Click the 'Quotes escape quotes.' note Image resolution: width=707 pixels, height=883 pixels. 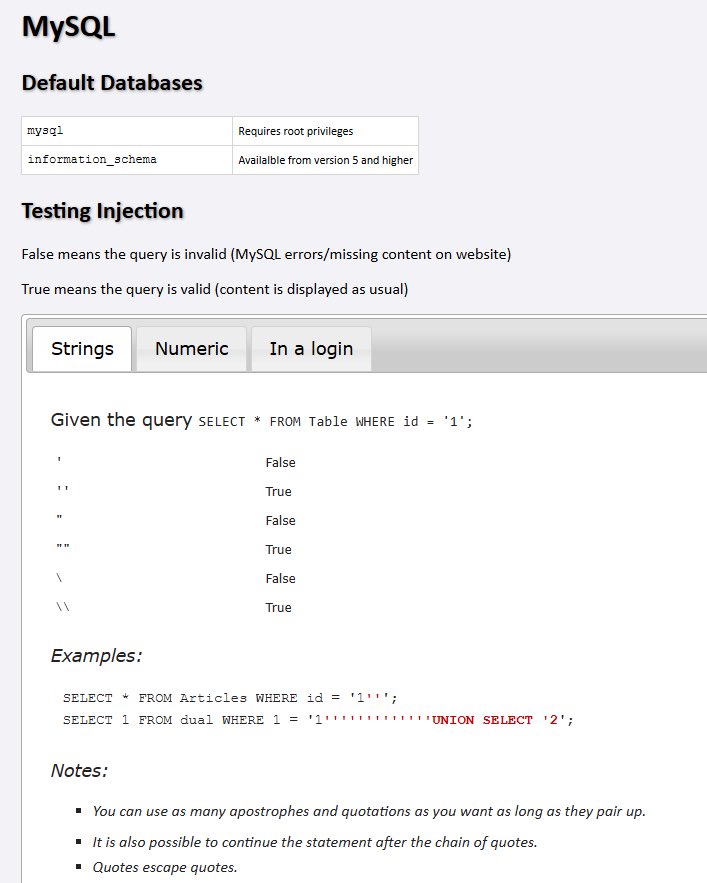pyautogui.click(x=165, y=867)
